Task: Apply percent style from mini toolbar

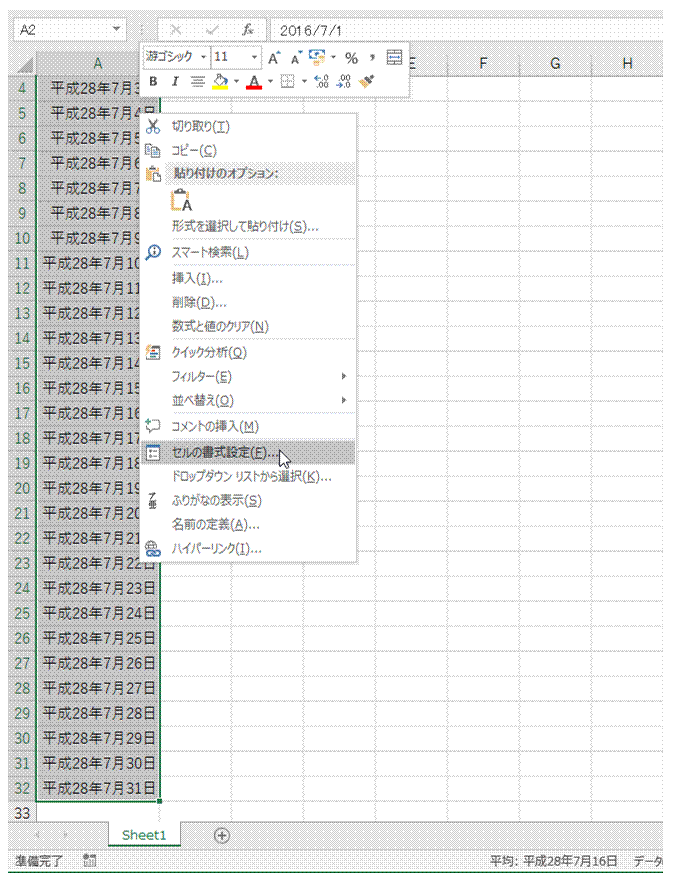Action: [x=351, y=58]
